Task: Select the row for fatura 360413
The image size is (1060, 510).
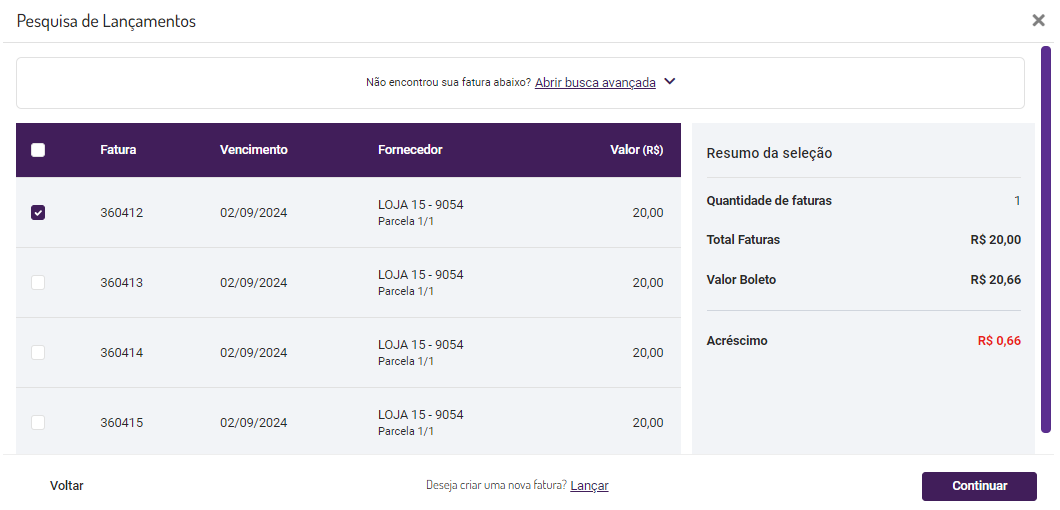Action: tap(348, 282)
